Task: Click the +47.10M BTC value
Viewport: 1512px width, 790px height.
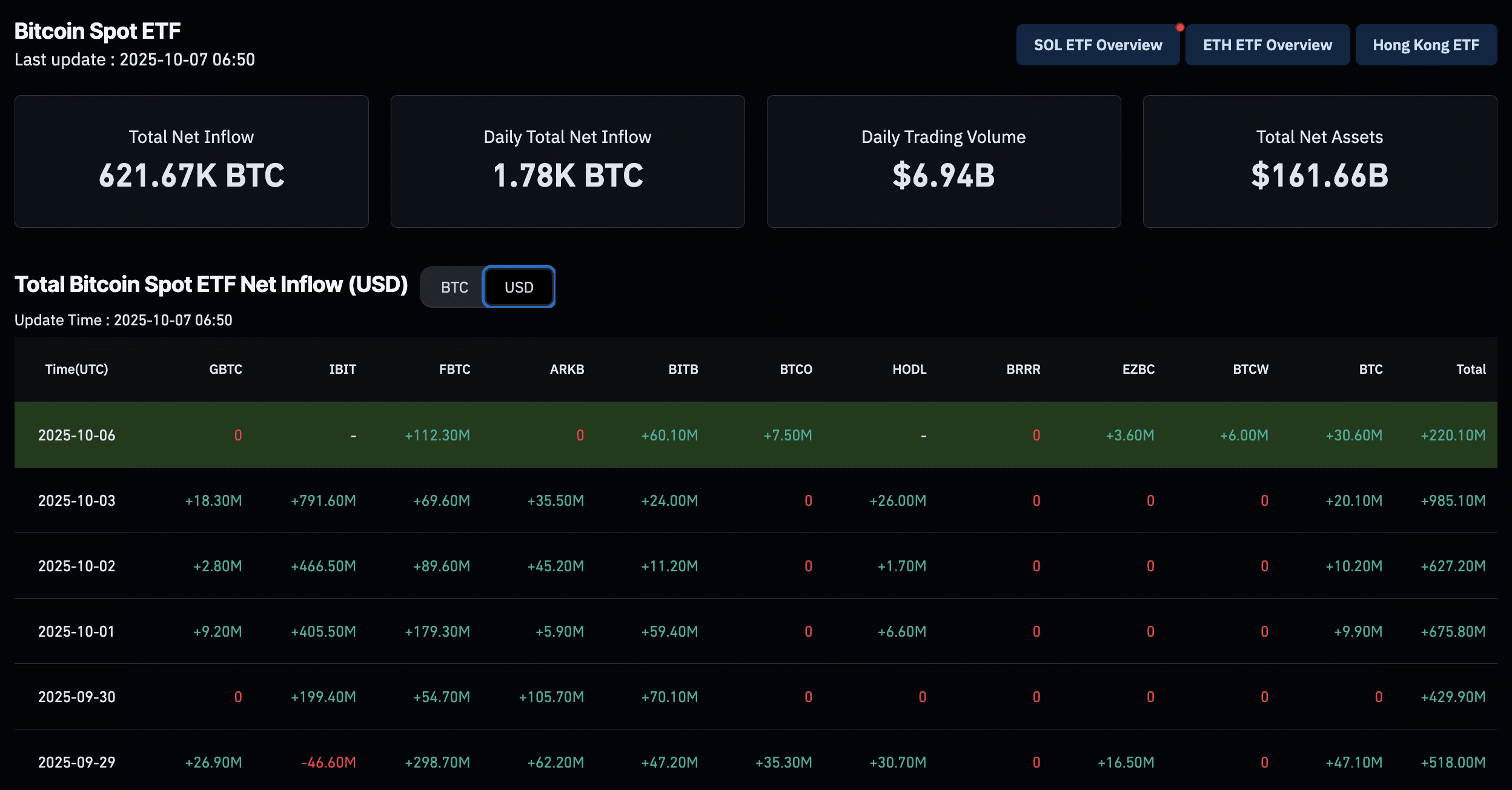Action: [1354, 763]
